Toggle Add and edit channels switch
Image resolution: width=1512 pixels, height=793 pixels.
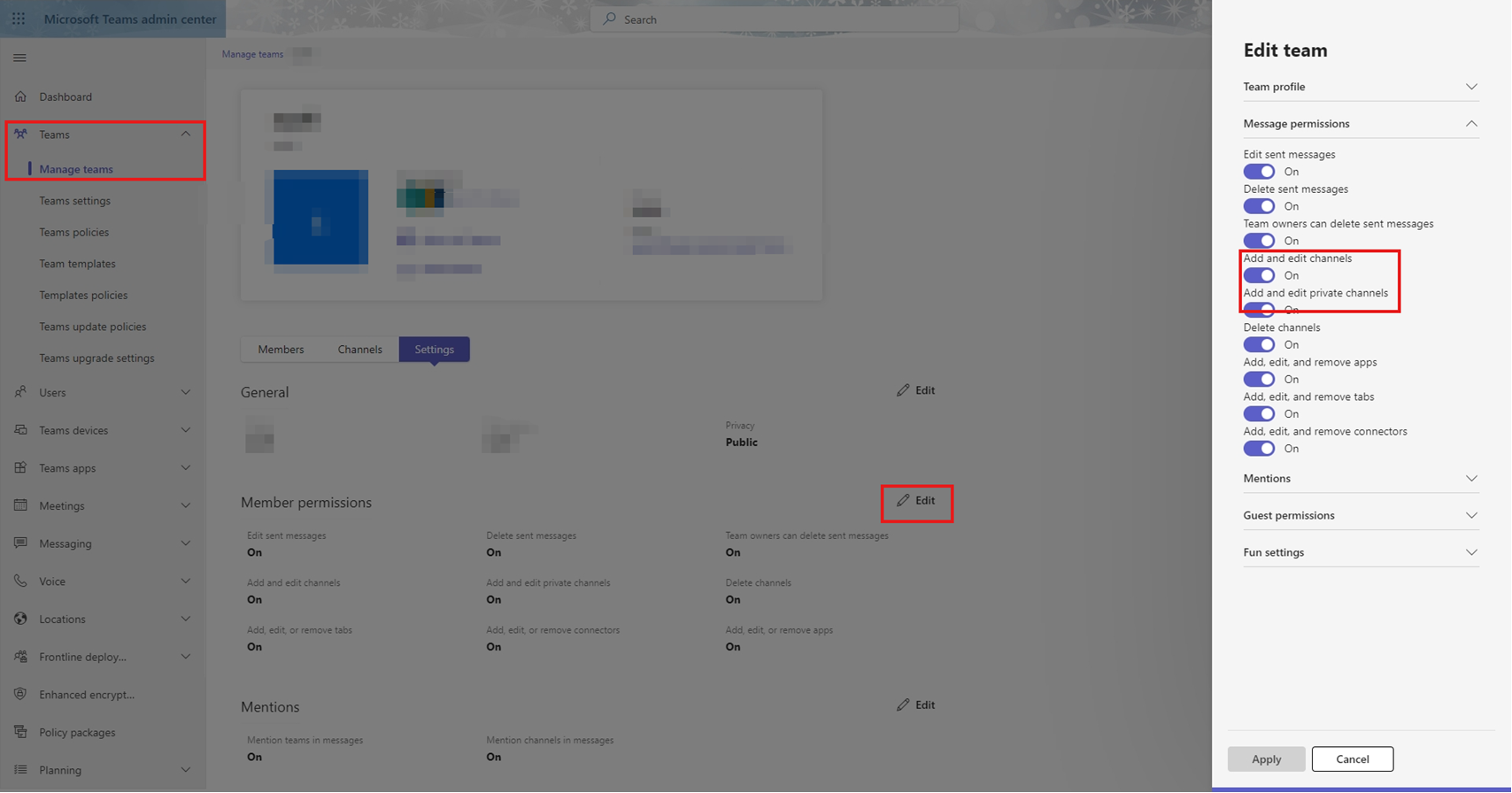[1259, 275]
